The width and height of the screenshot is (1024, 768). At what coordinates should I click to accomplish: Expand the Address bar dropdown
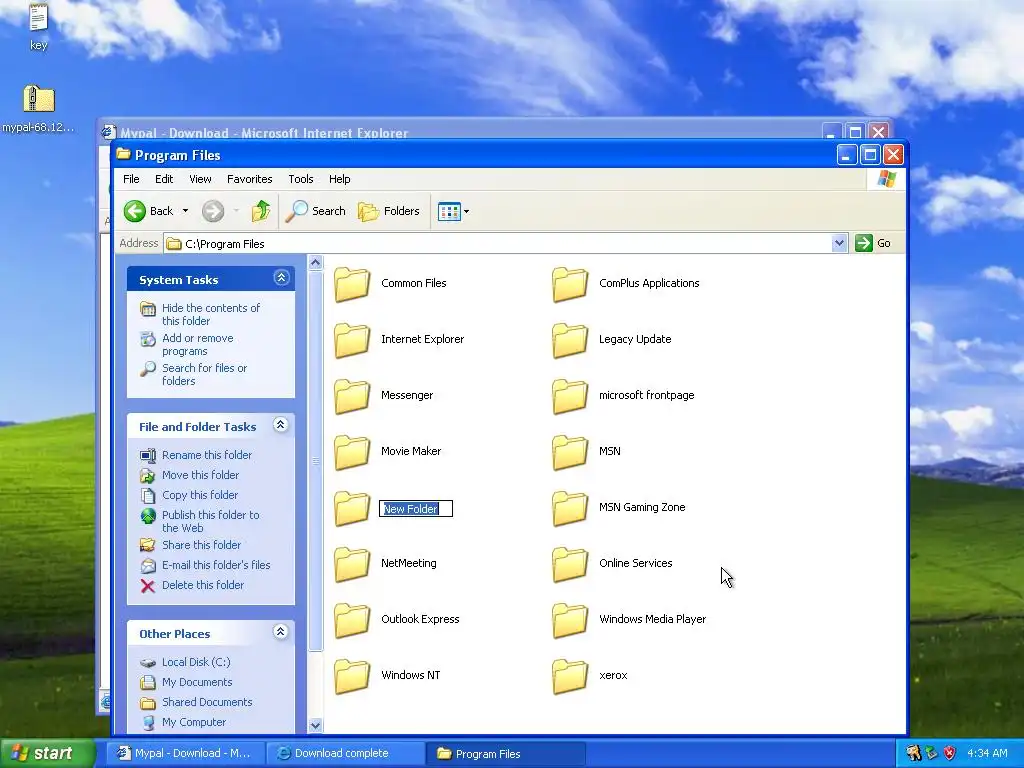pos(839,243)
